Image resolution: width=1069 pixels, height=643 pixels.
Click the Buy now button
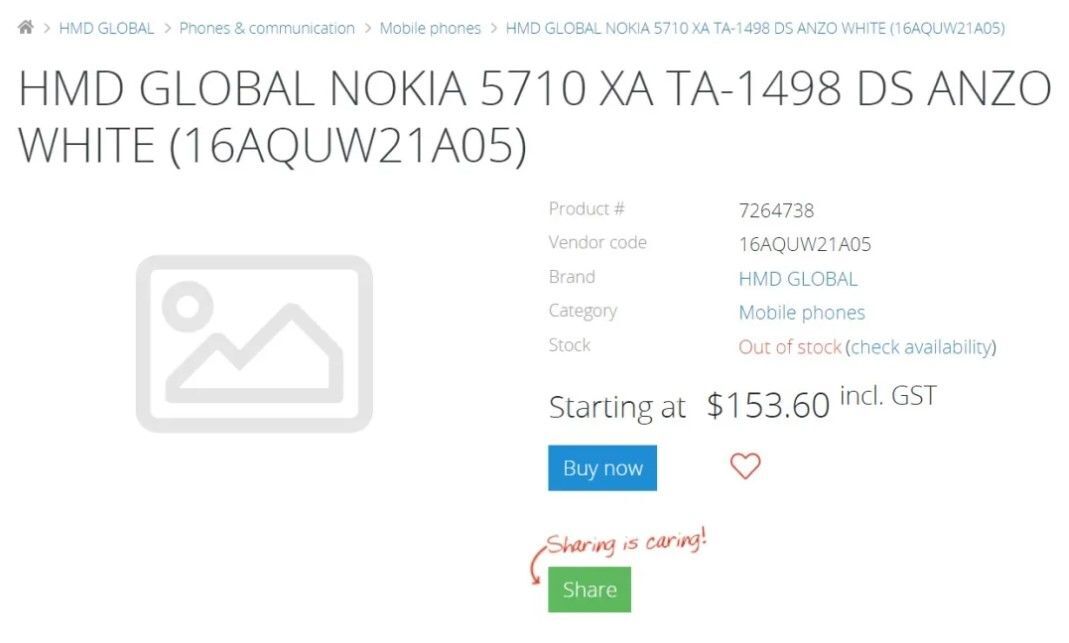pyautogui.click(x=602, y=467)
